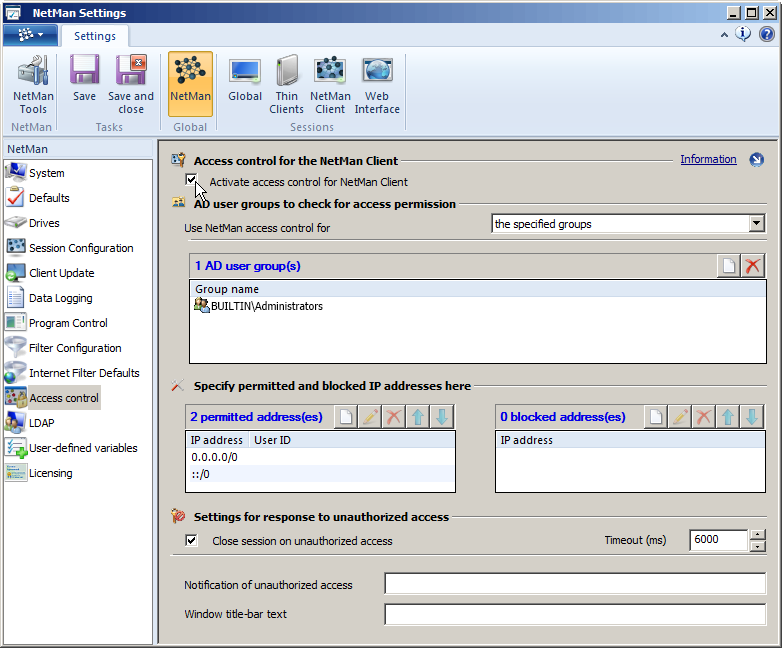782x648 pixels.
Task: Select the Global sessions icon
Action: click(x=245, y=85)
